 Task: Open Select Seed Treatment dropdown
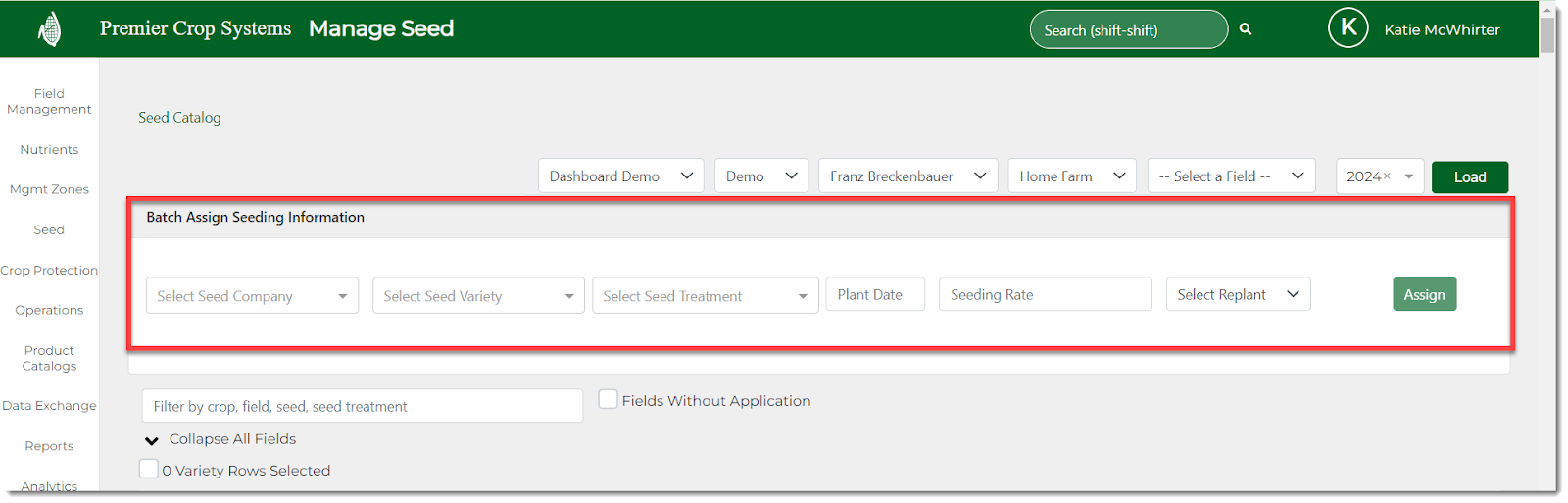coord(705,295)
